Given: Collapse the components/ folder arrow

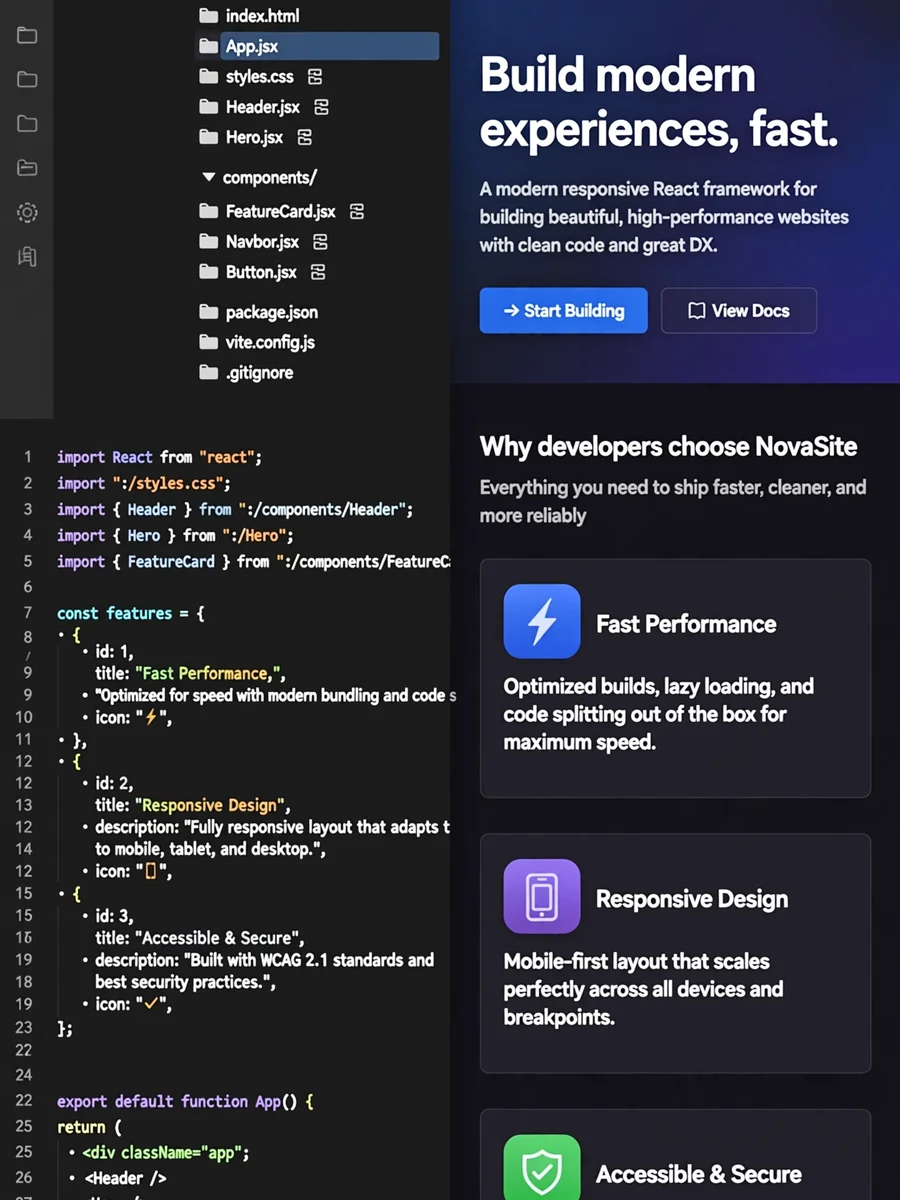Looking at the screenshot, I should coord(208,178).
